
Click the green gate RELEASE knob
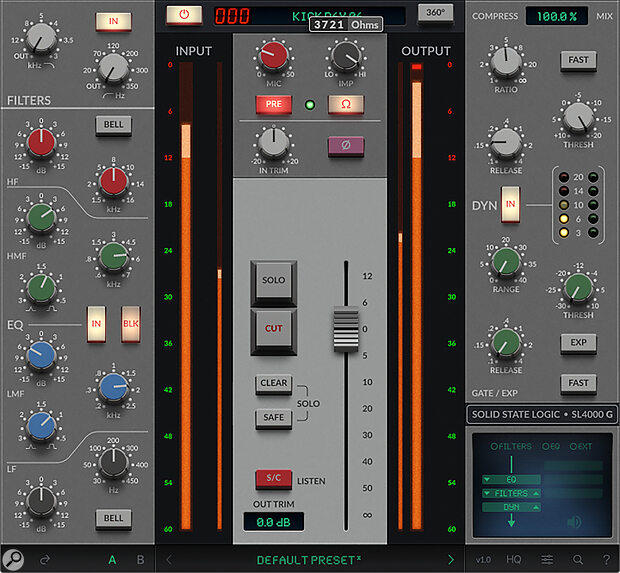pos(506,343)
